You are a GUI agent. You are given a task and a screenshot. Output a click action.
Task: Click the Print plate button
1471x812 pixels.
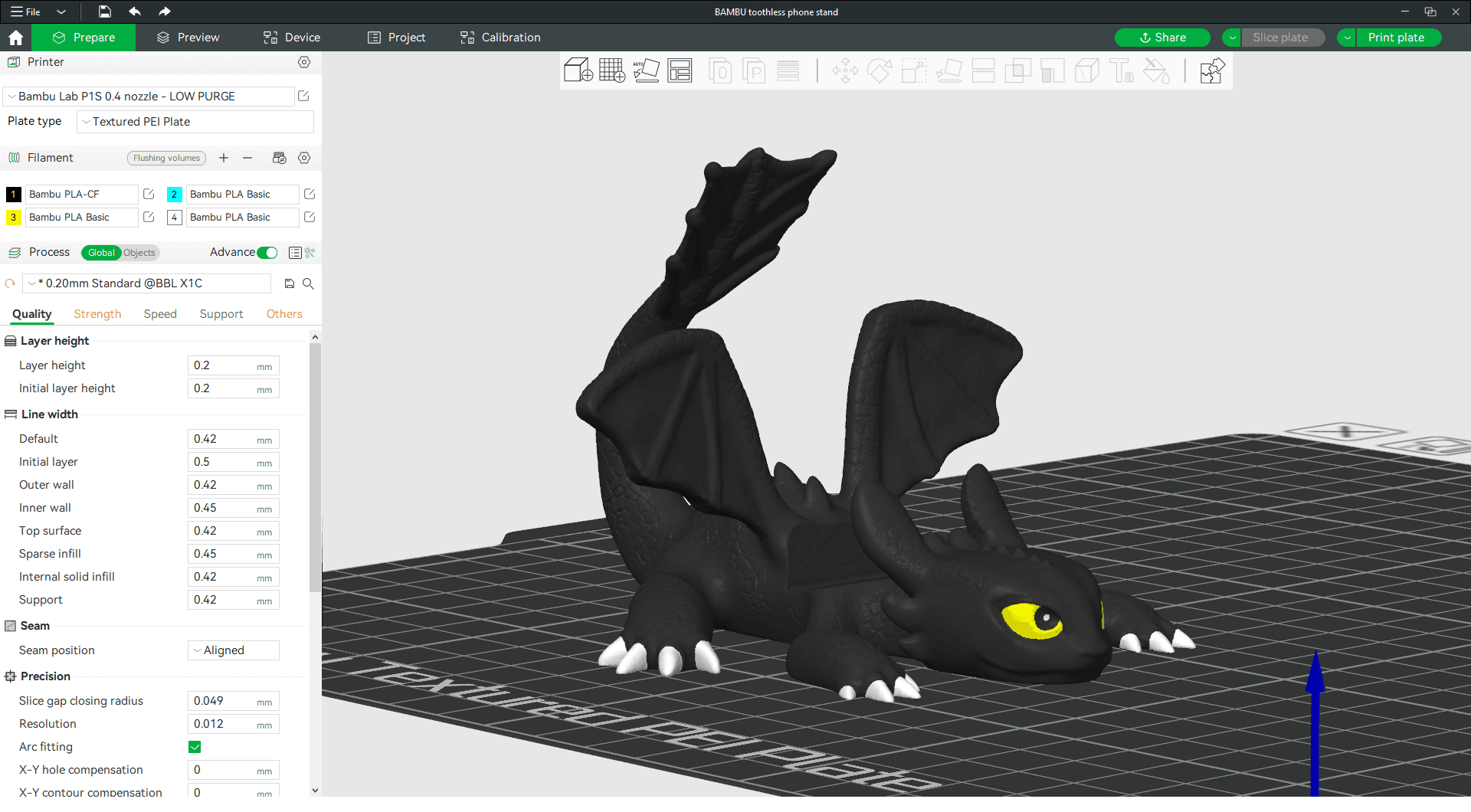pos(1398,38)
